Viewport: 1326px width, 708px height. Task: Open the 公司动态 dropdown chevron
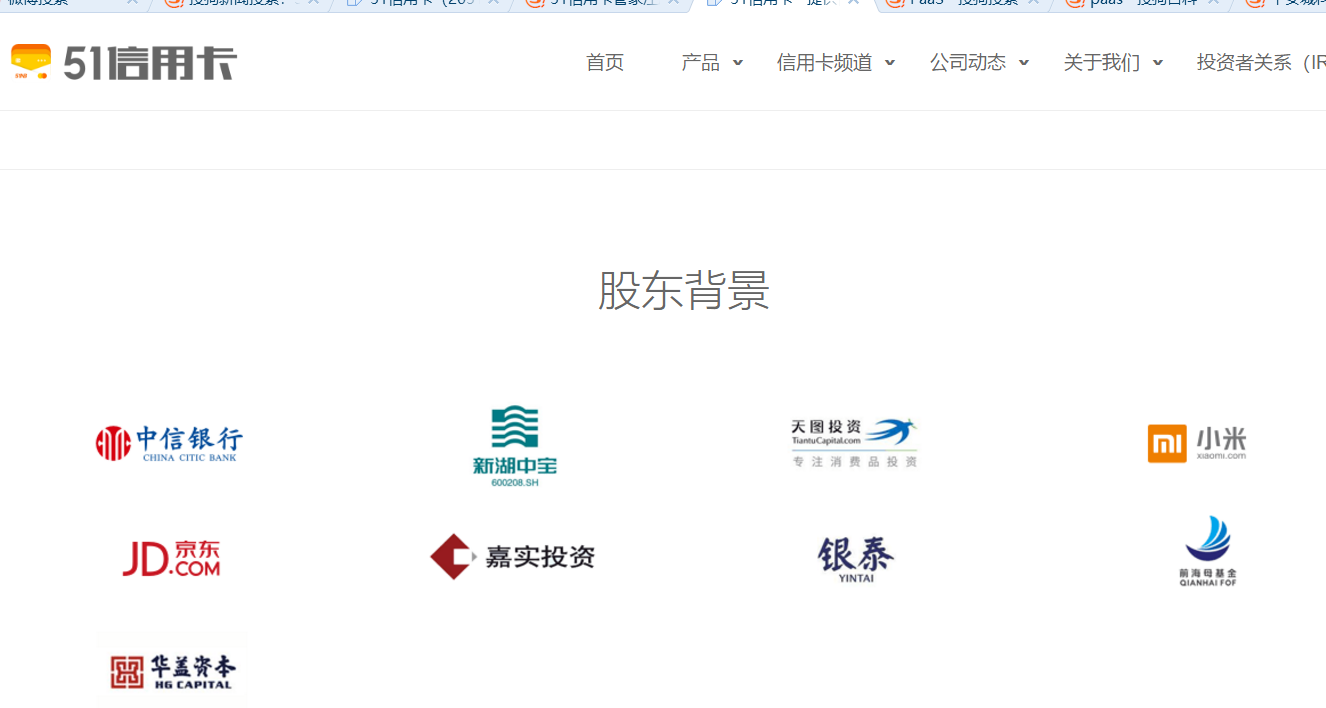[1024, 63]
